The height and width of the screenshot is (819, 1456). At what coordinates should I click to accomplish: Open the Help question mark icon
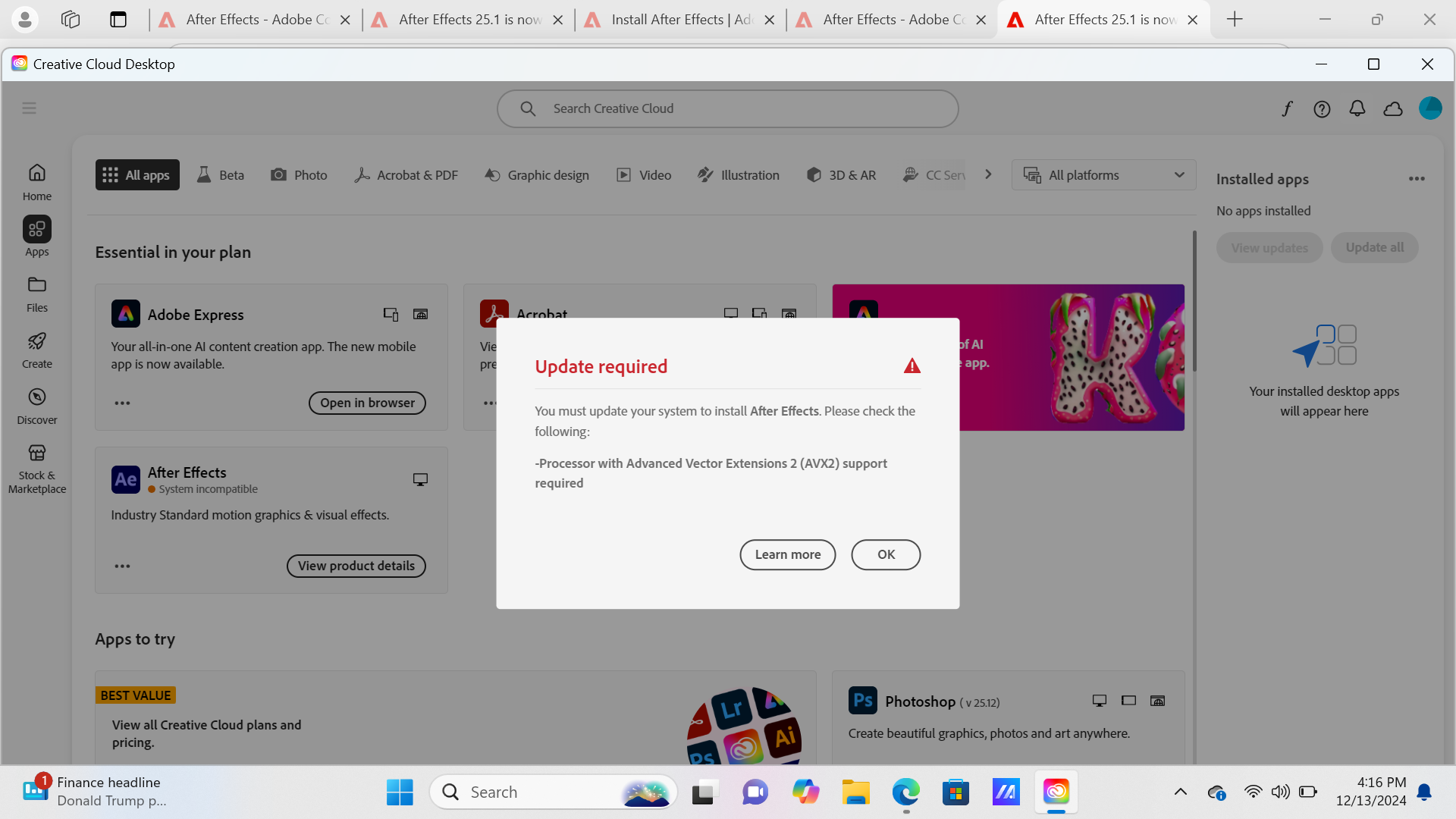pyautogui.click(x=1322, y=108)
